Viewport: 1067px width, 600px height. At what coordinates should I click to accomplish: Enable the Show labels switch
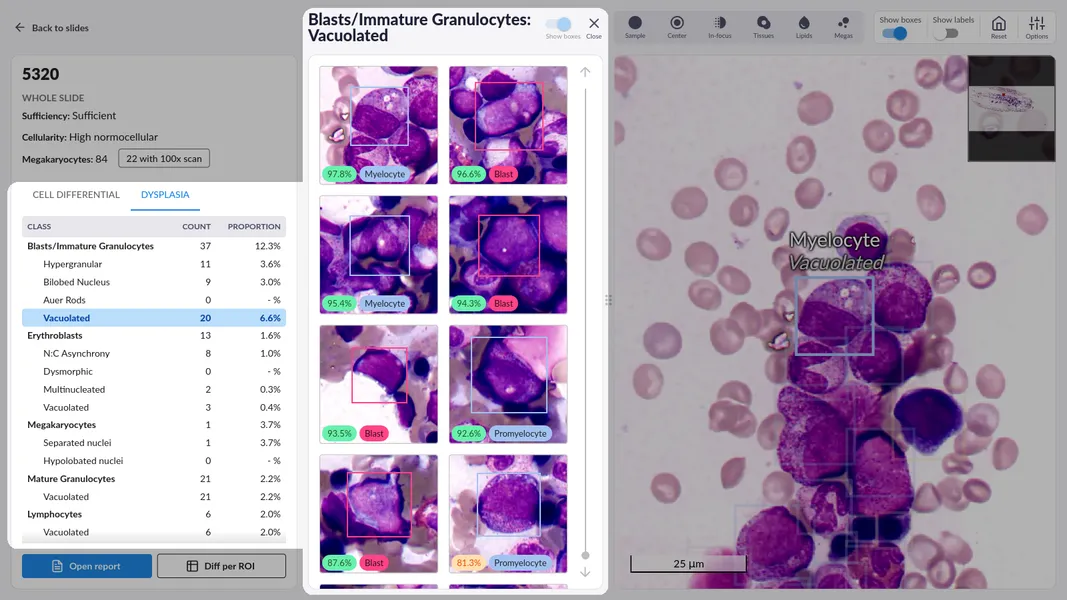(946, 33)
